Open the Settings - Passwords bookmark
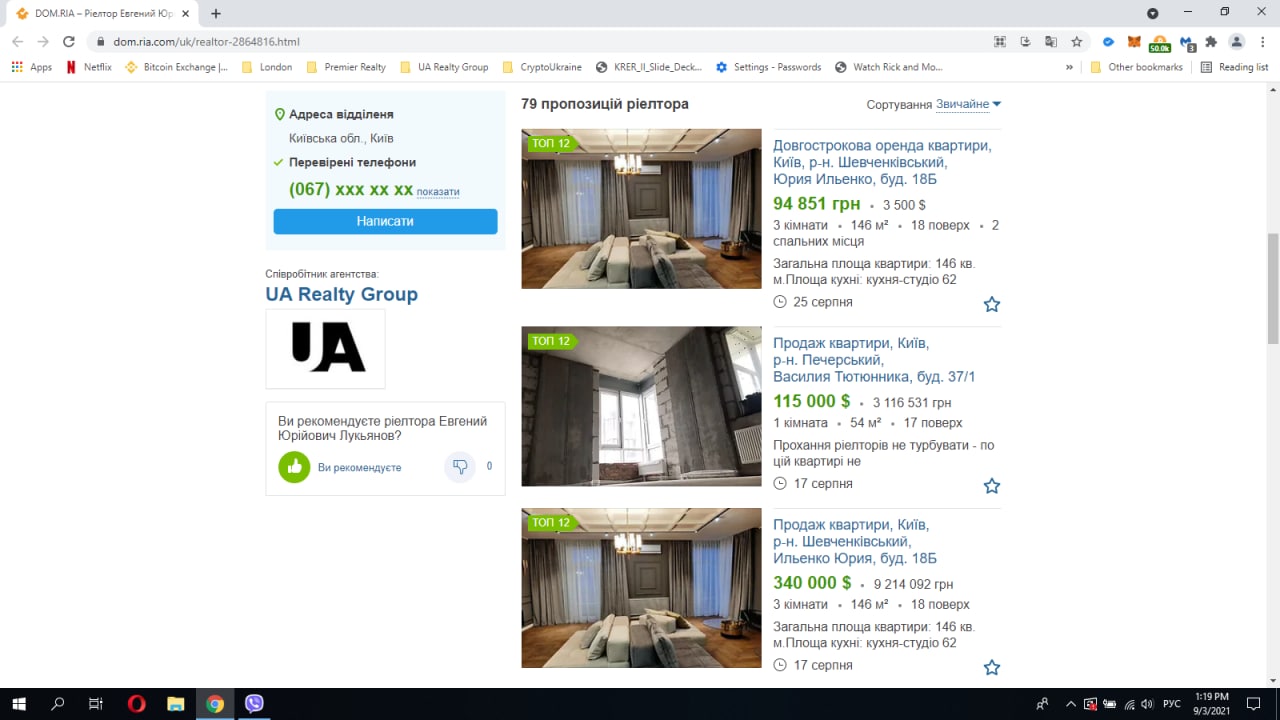Screen dimensions: 1280x720 point(768,67)
